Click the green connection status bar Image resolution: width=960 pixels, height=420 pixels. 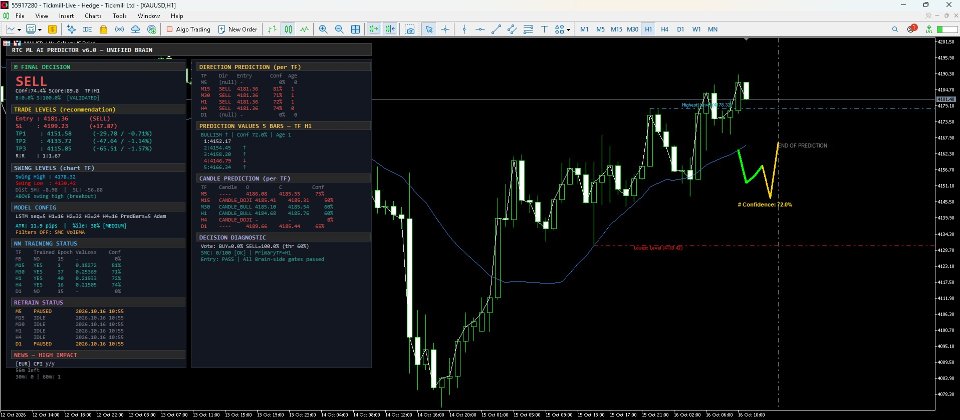945,29
